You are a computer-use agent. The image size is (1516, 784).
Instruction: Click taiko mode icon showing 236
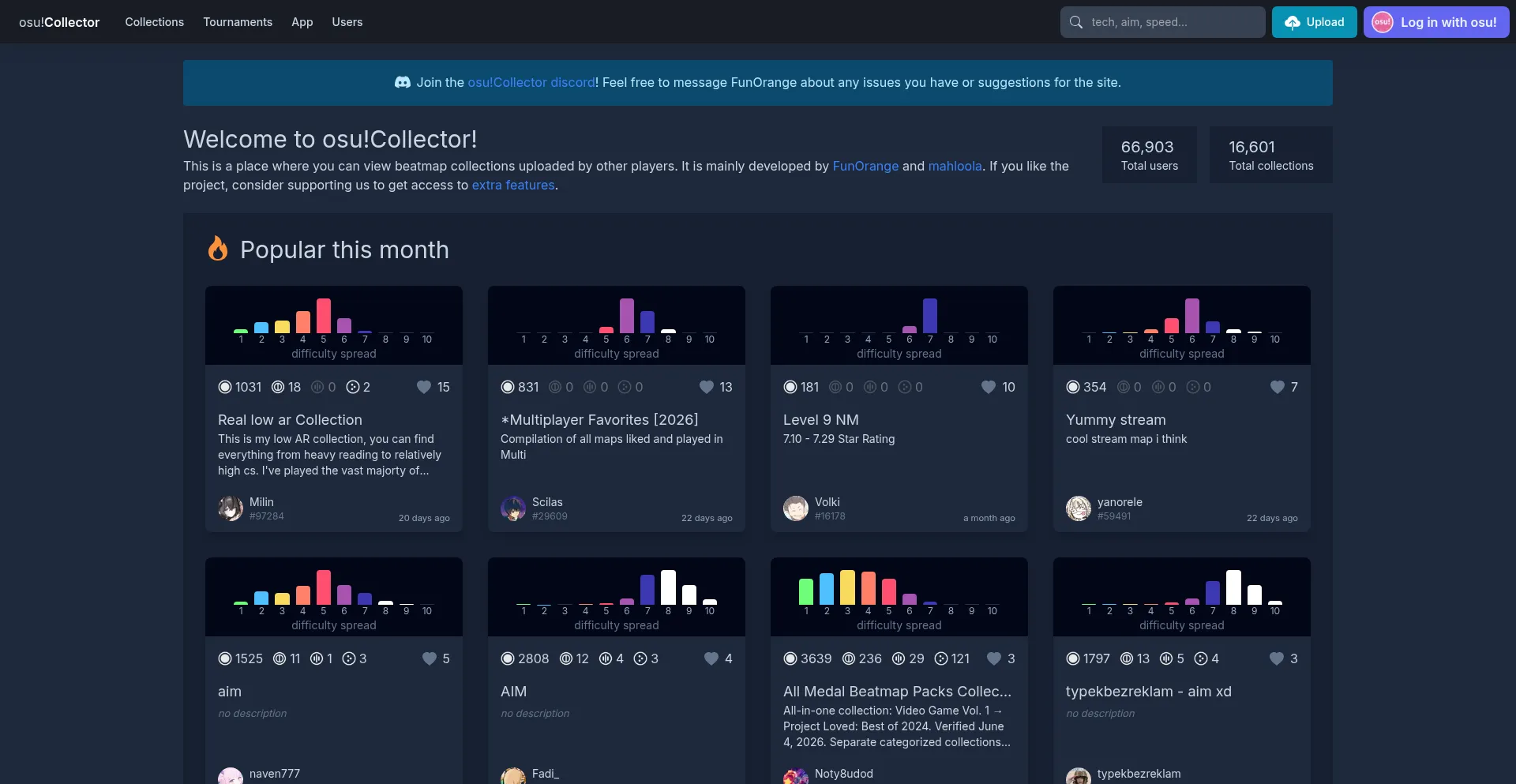849,658
